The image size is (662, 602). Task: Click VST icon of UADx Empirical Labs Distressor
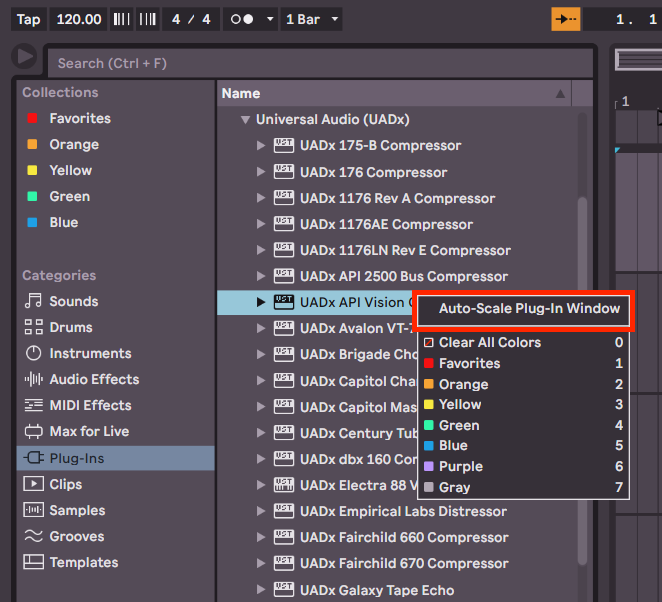click(284, 511)
